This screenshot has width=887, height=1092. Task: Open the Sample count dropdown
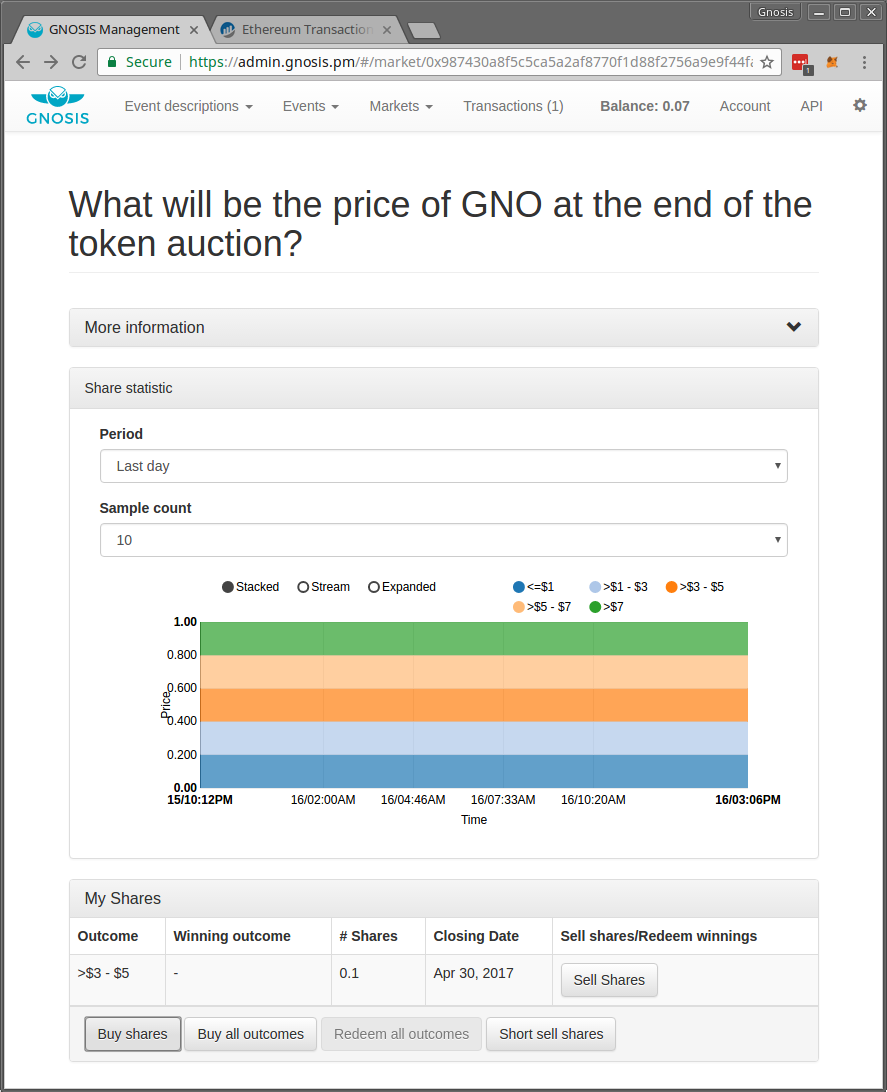[443, 540]
